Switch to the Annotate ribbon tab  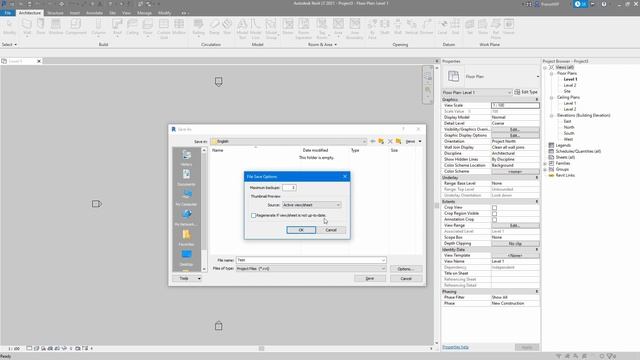click(x=94, y=13)
